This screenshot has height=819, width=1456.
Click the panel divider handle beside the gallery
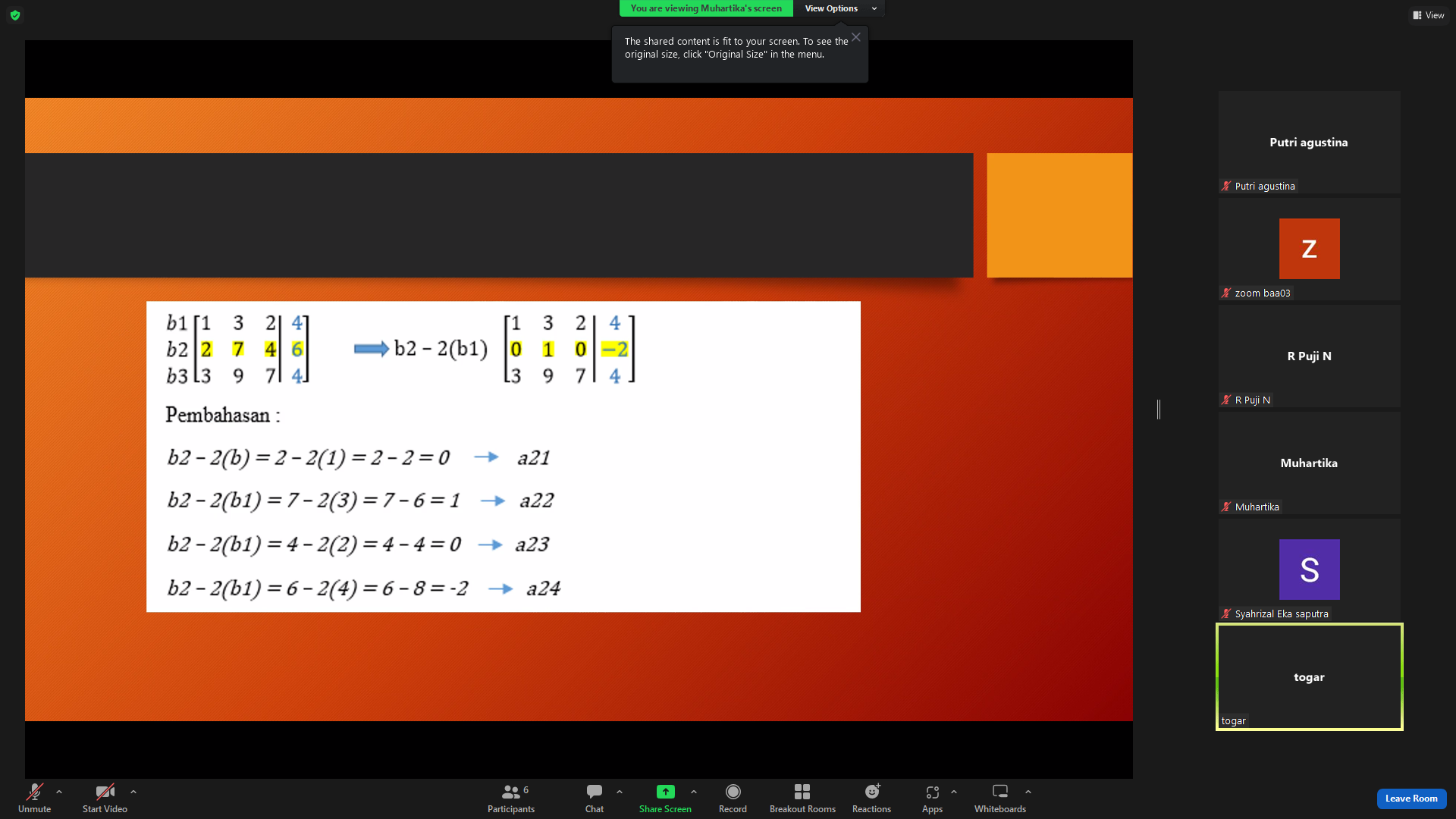pyautogui.click(x=1159, y=409)
